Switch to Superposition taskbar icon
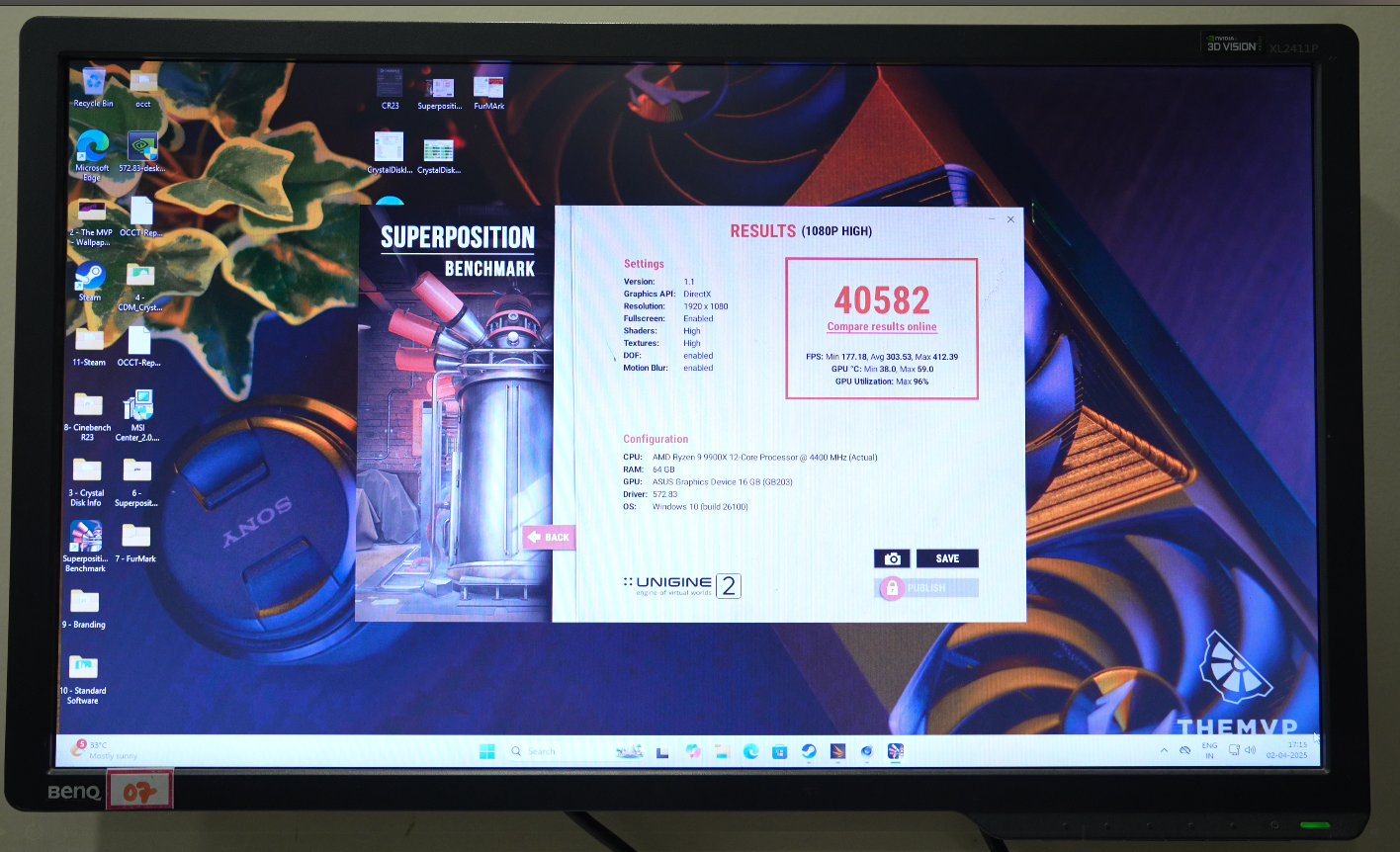Viewport: 1400px width, 852px height. coord(895,751)
